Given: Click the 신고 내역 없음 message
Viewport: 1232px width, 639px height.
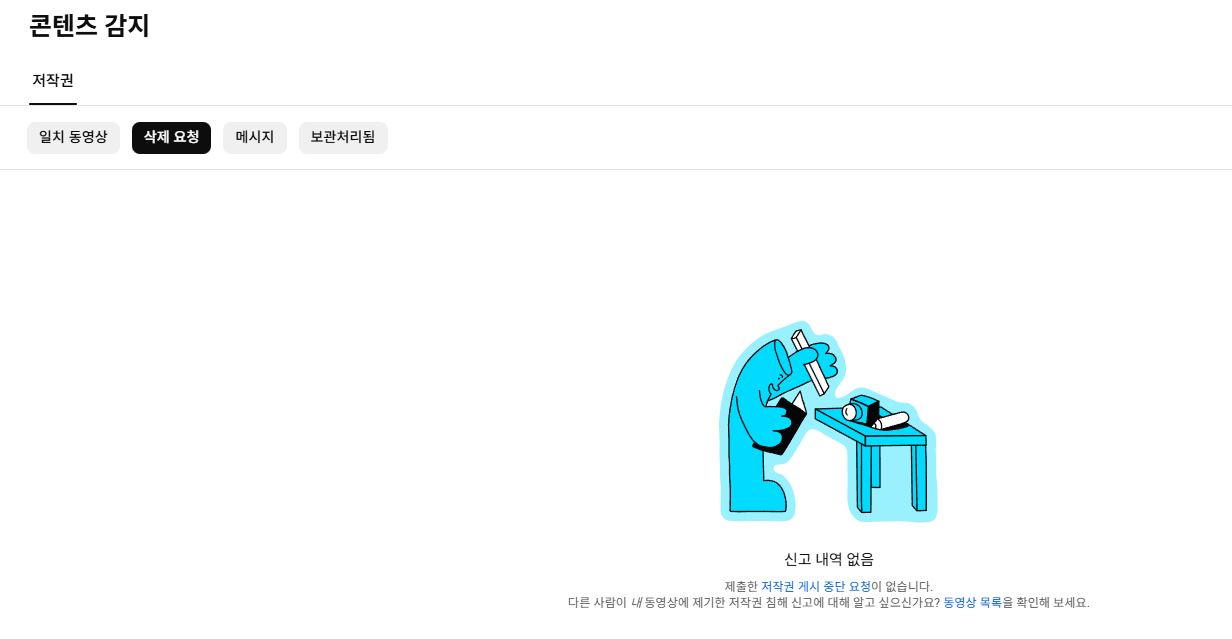Looking at the screenshot, I should click(x=829, y=560).
